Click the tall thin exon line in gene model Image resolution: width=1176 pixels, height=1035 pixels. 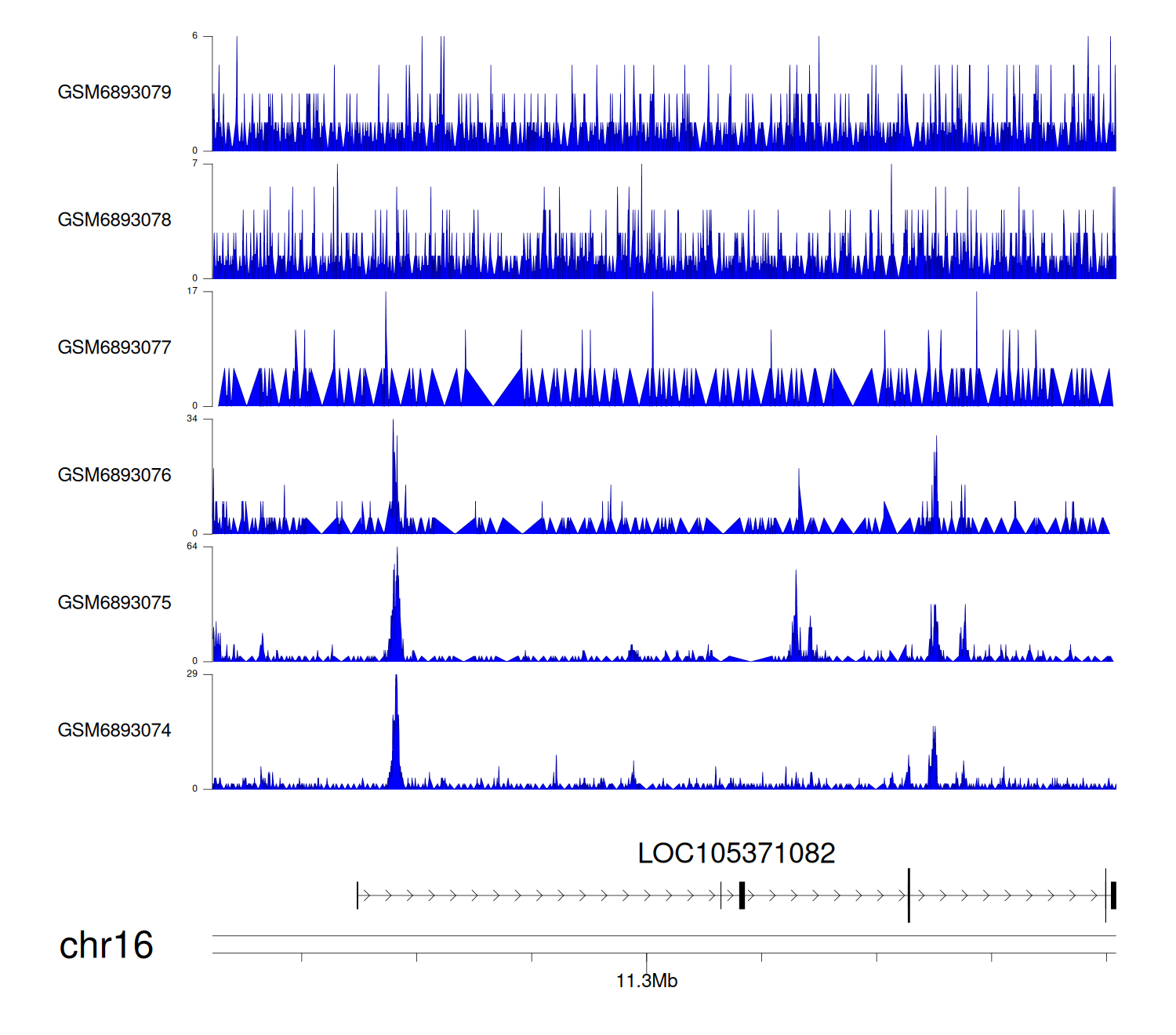click(909, 895)
